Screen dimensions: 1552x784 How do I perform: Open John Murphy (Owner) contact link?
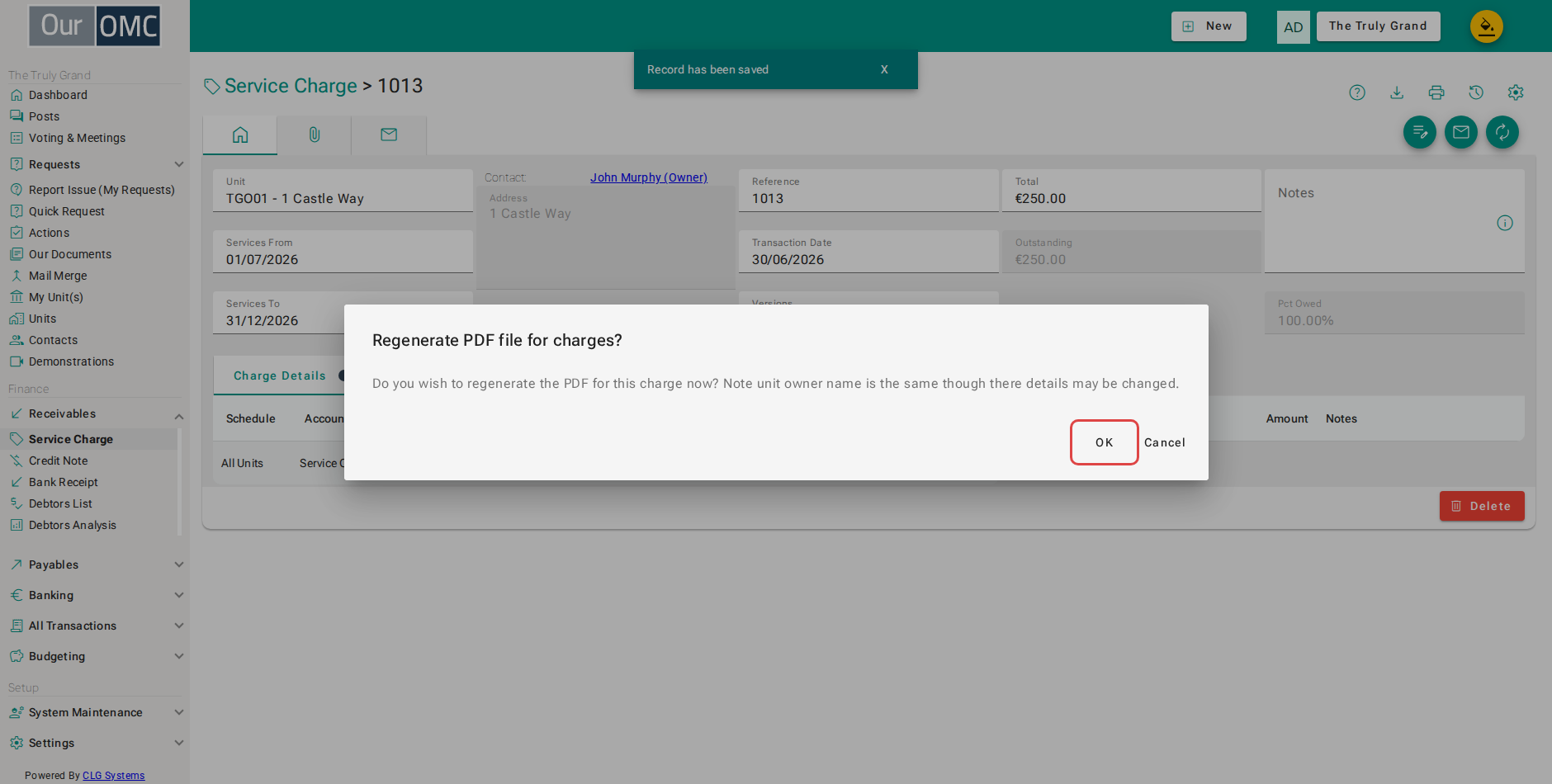[649, 177]
